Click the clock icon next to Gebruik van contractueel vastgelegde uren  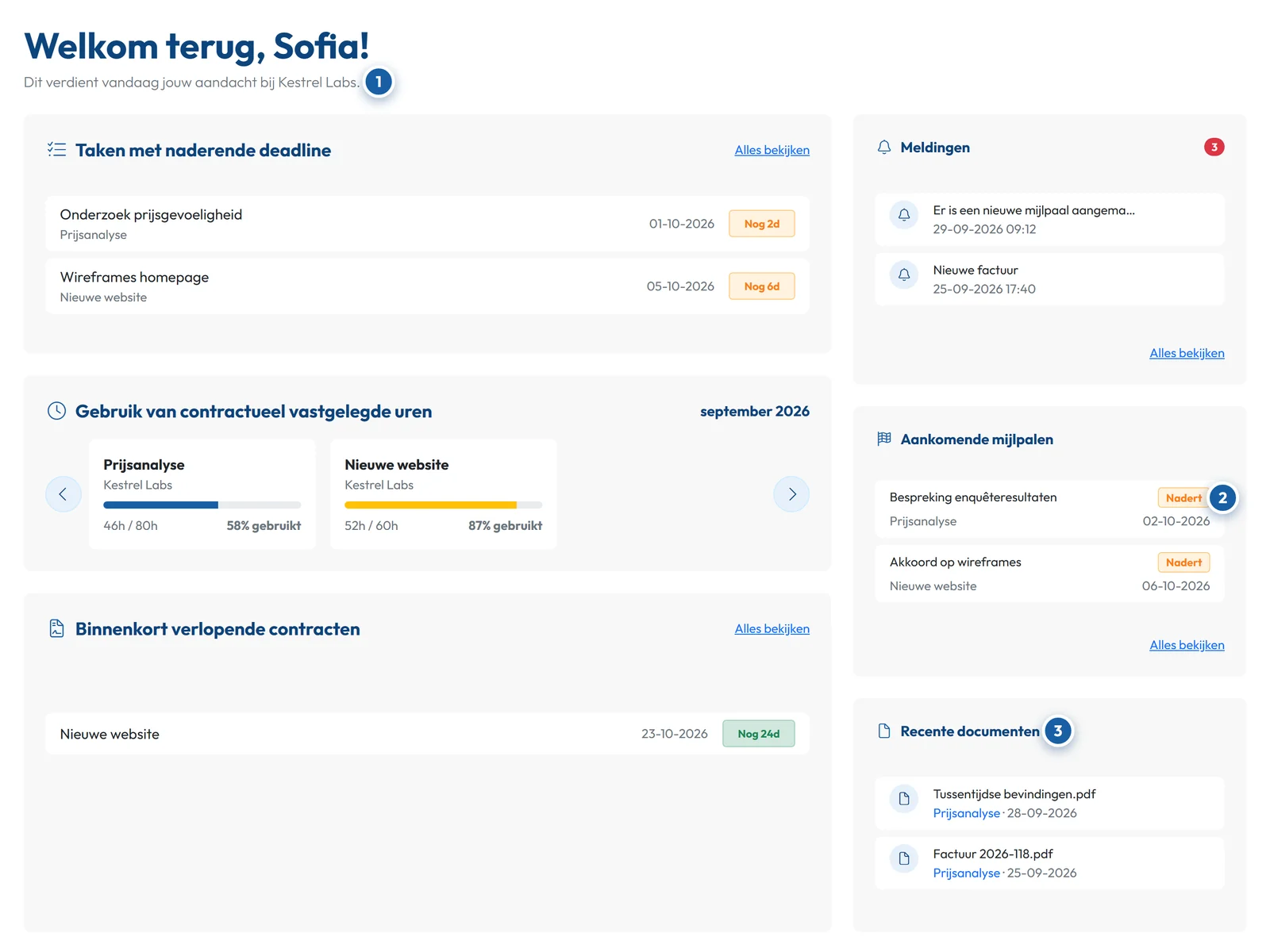pos(56,411)
